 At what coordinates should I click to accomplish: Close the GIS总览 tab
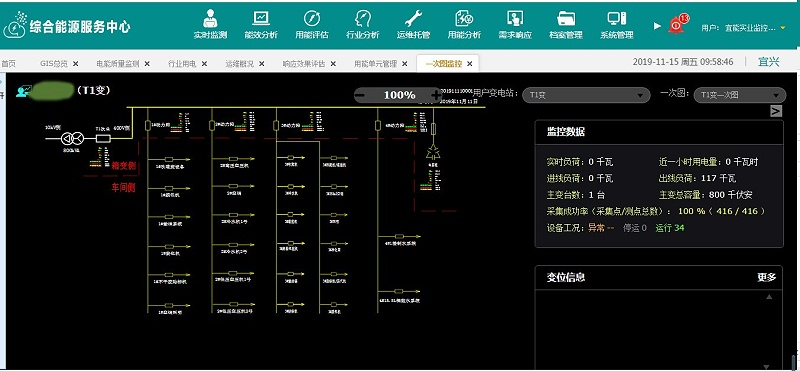pyautogui.click(x=76, y=64)
